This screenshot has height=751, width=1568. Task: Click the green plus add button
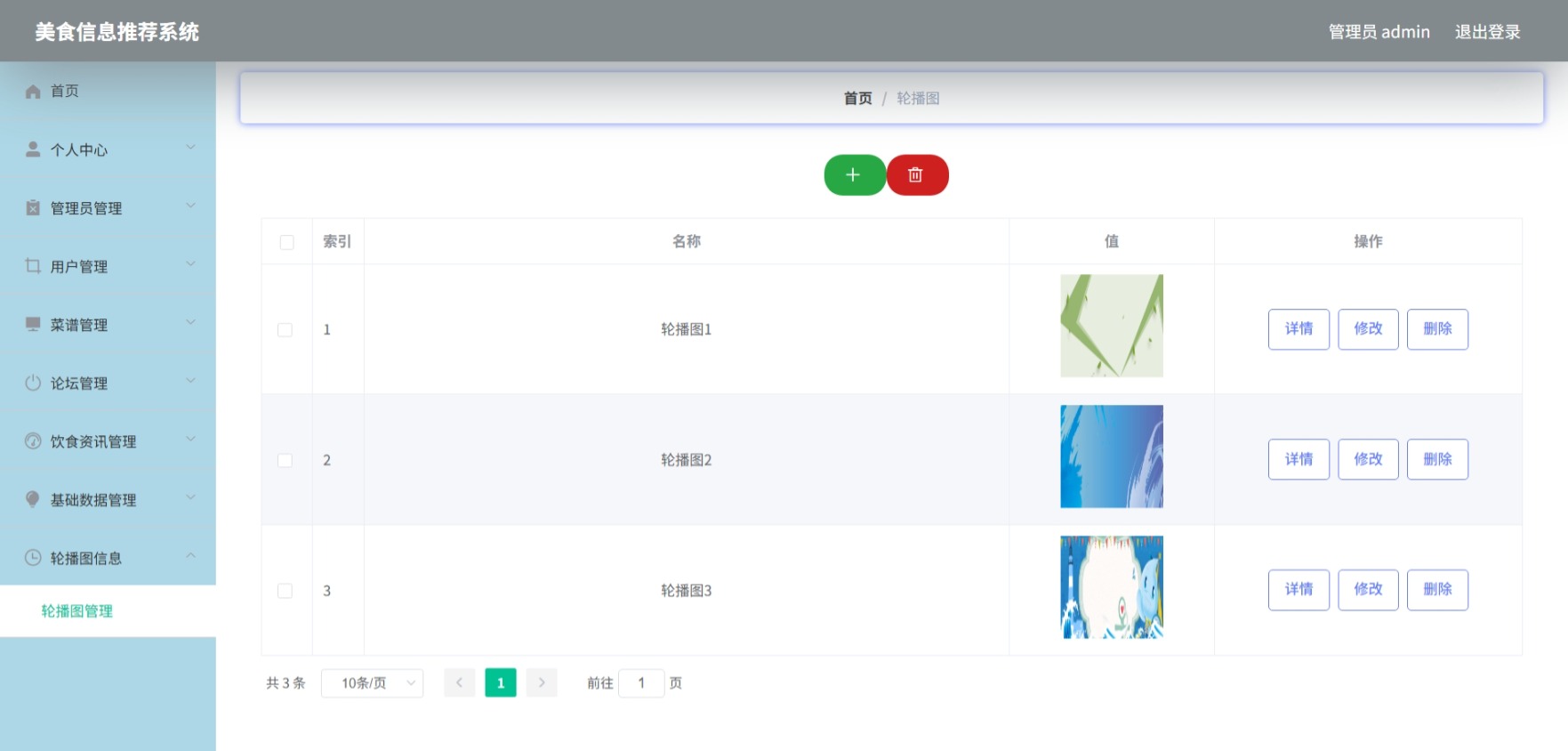[854, 175]
